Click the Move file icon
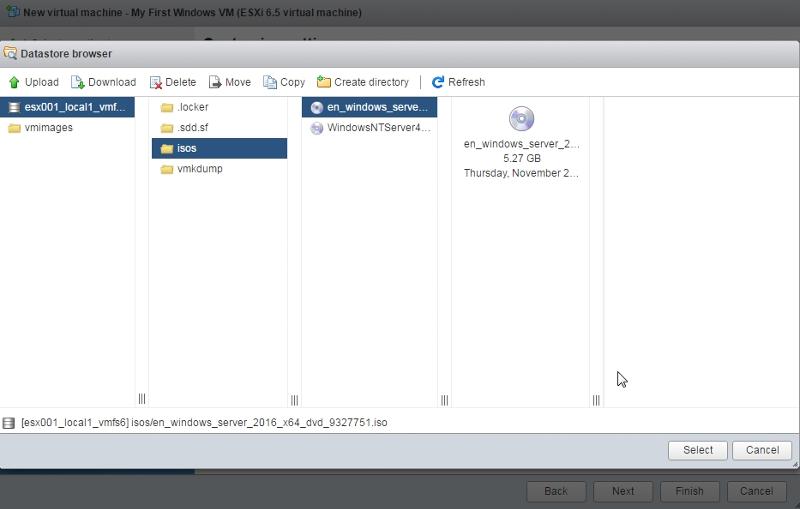 (215, 82)
